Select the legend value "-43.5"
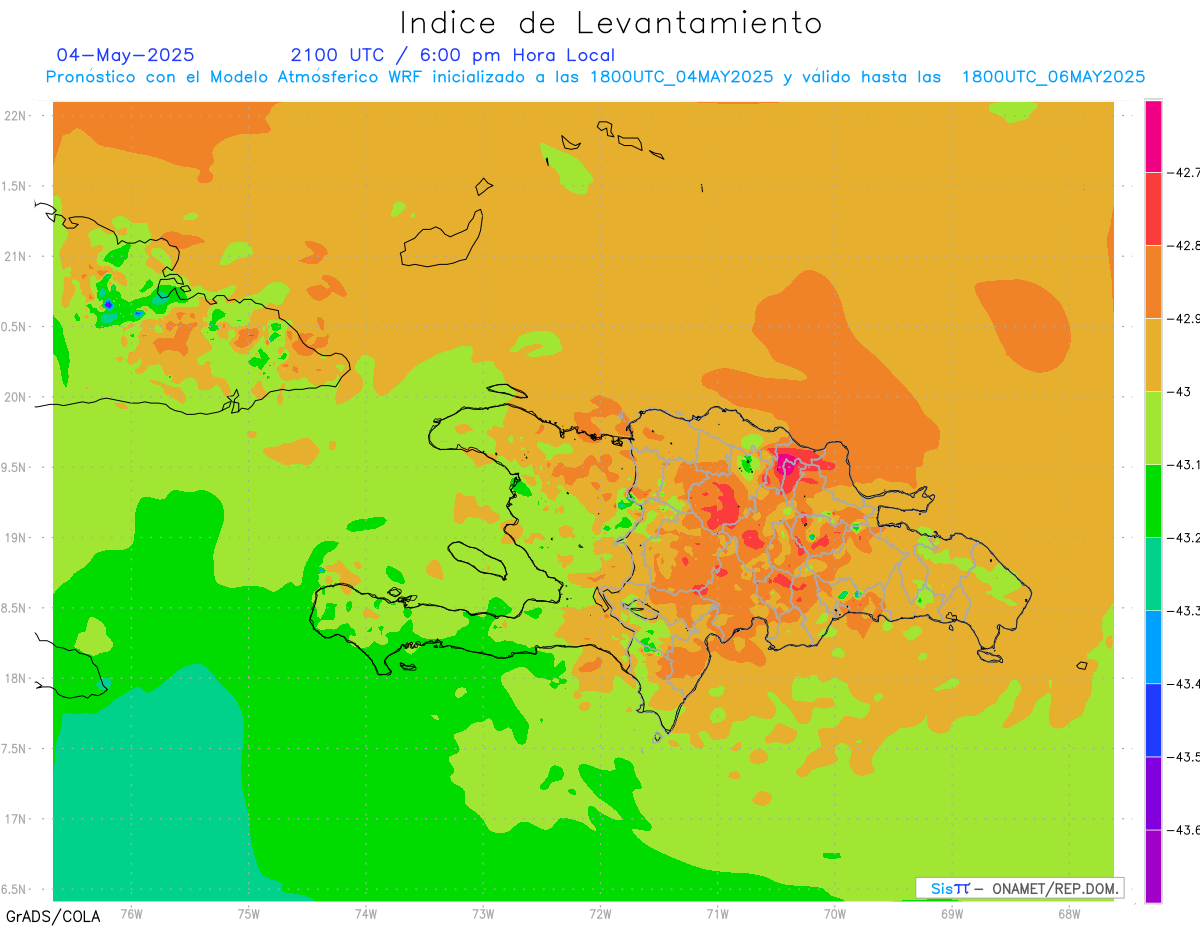The image size is (1200, 927). (1183, 756)
